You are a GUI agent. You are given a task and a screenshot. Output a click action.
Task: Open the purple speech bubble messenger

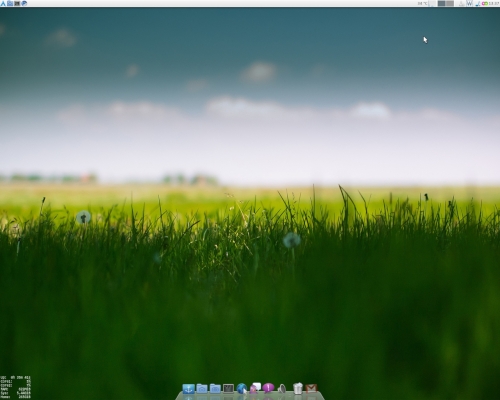coord(268,388)
